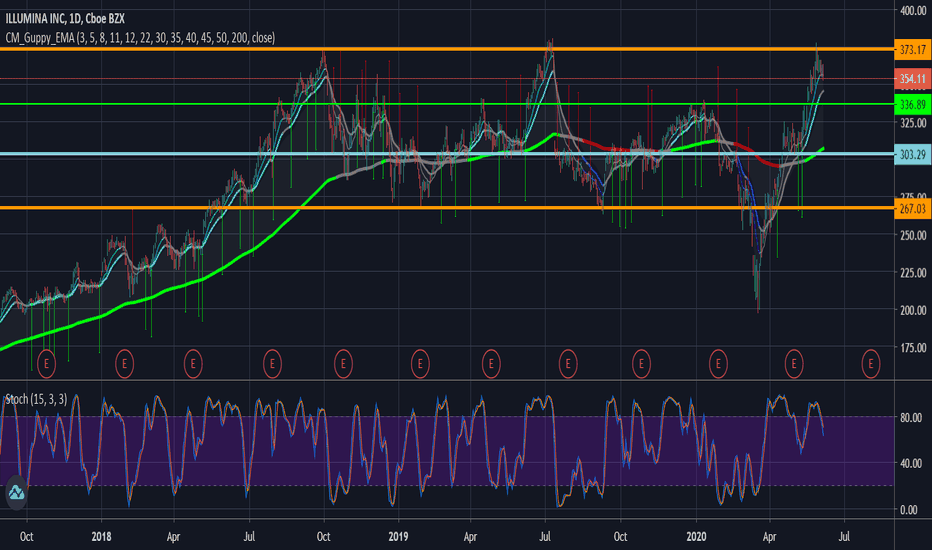The width and height of the screenshot is (932, 550).
Task: Open the earnings marker following the 2018 label
Action: click(x=124, y=363)
